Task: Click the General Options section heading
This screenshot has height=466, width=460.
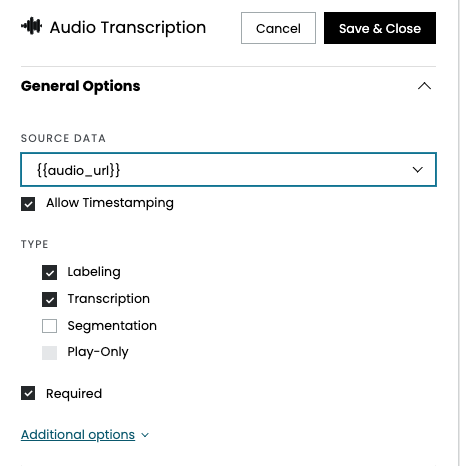Action: click(x=80, y=86)
